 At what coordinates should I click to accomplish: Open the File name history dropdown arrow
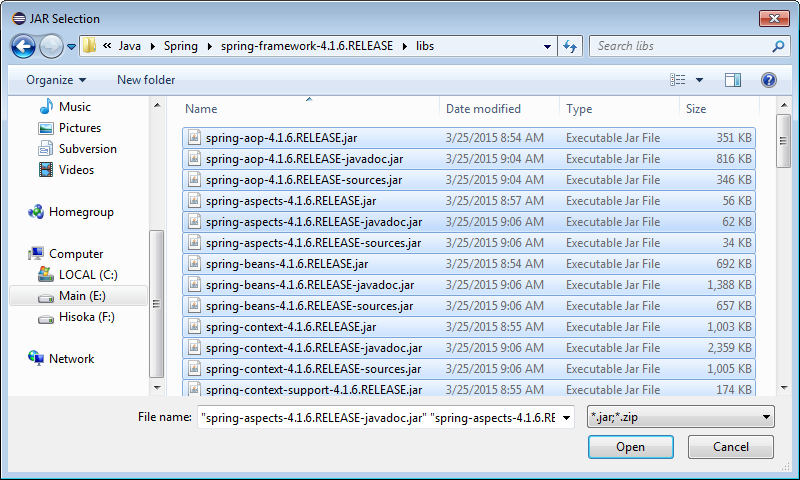(566, 418)
